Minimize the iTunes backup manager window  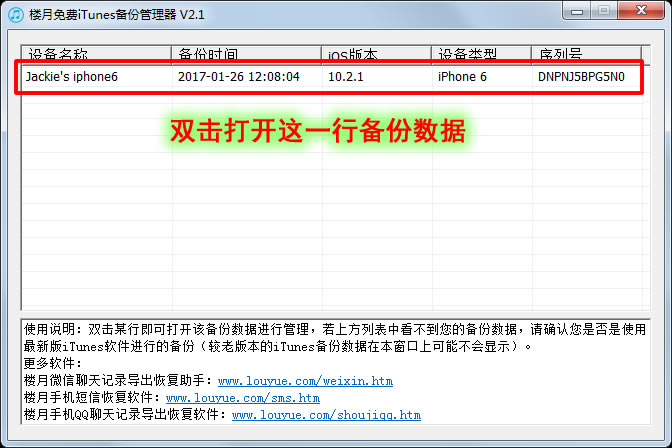point(577,11)
